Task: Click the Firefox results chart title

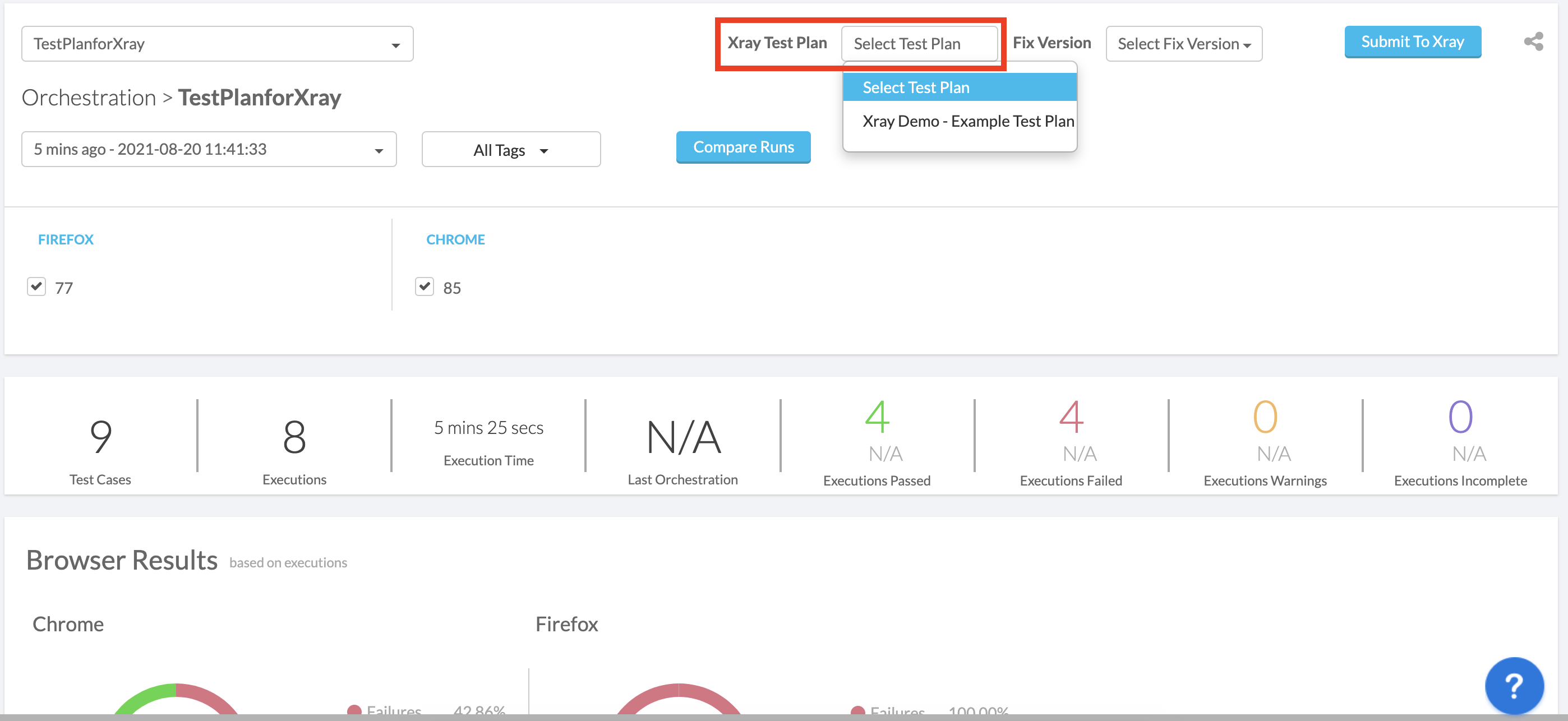Action: point(567,624)
